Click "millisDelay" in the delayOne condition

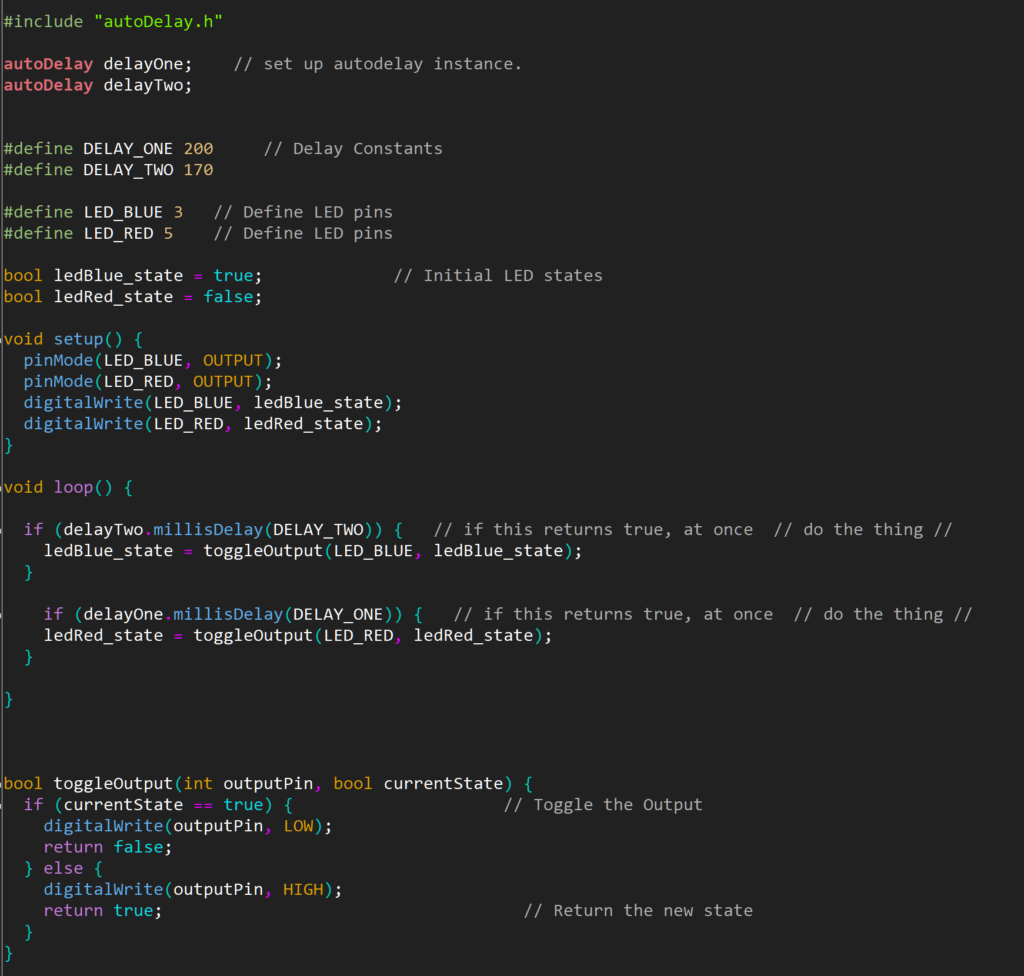(x=228, y=615)
